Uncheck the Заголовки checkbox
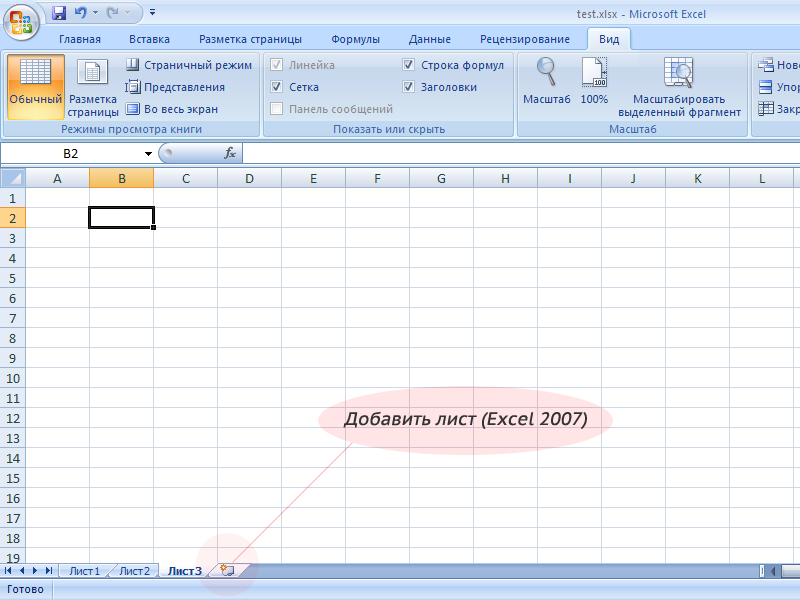This screenshot has width=800, height=600. 408,87
